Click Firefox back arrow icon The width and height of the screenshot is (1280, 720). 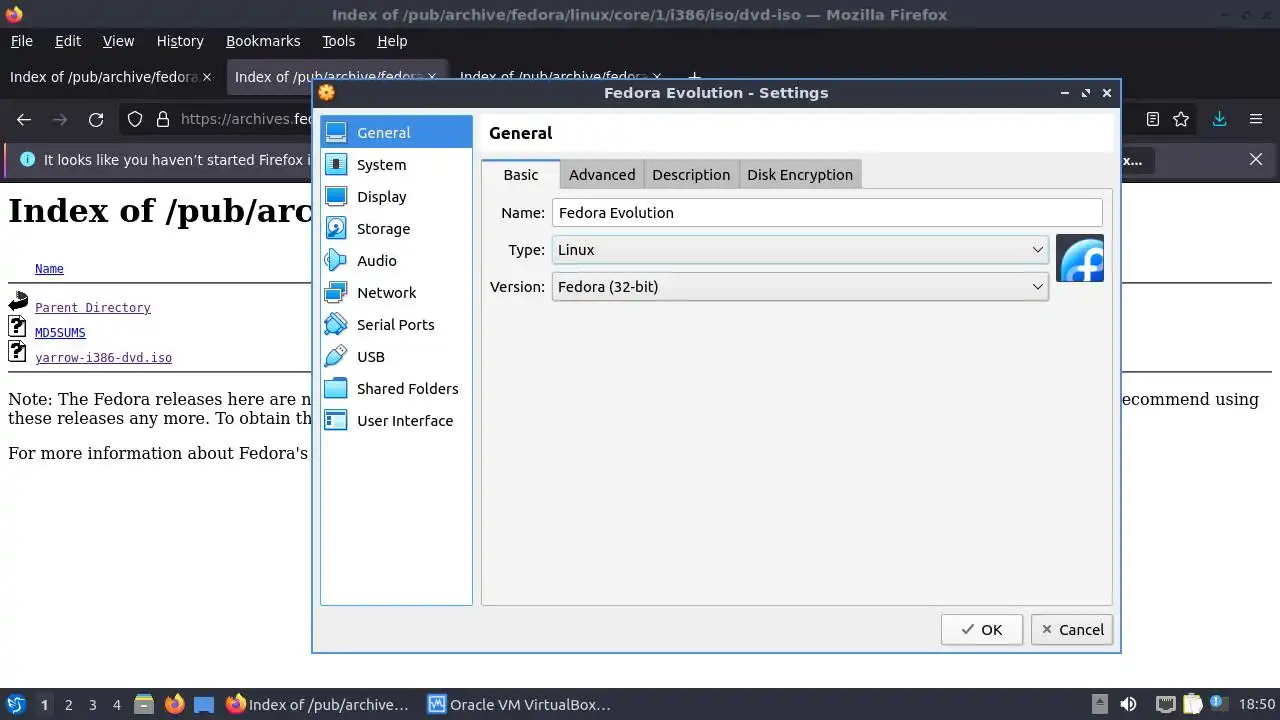point(24,119)
